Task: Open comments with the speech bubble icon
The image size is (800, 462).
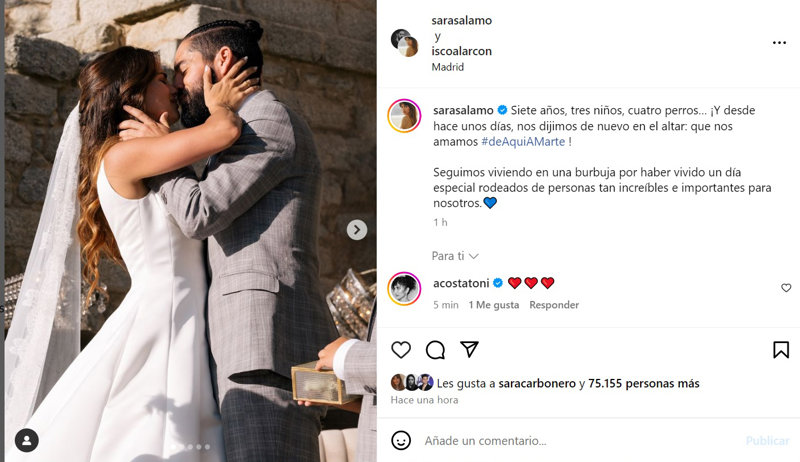Action: (x=435, y=350)
